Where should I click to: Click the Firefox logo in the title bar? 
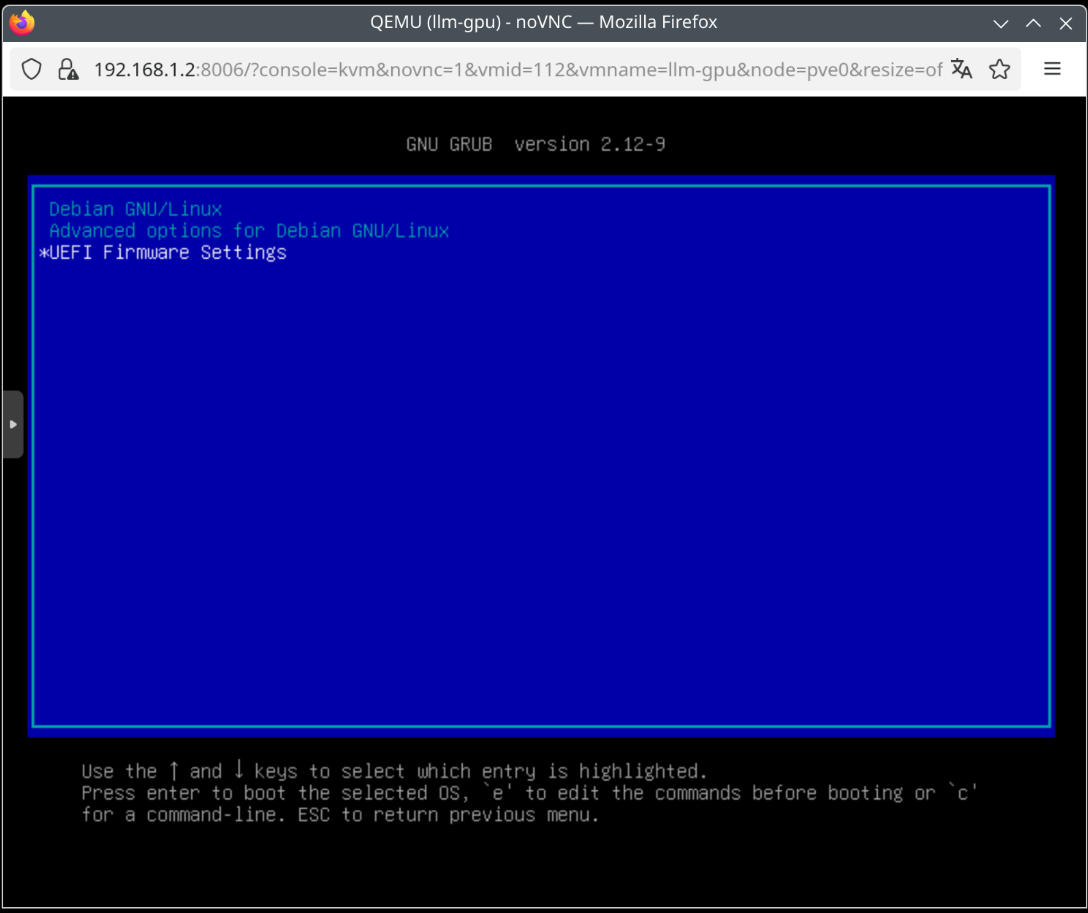22,22
